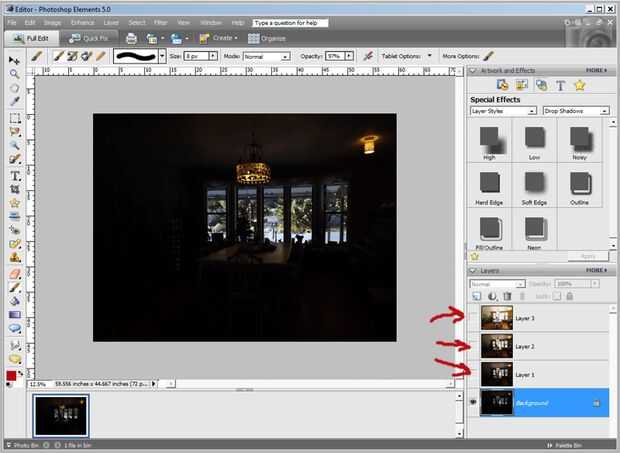Open Text effects in Artwork panel

560,85
